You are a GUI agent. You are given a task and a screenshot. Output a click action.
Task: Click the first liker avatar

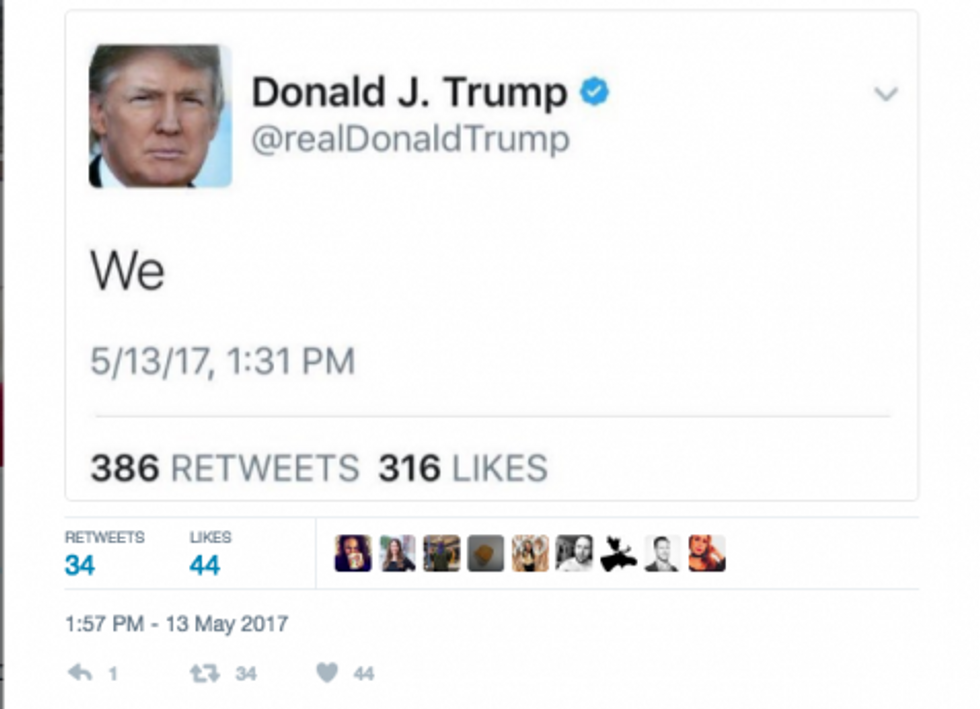[353, 553]
